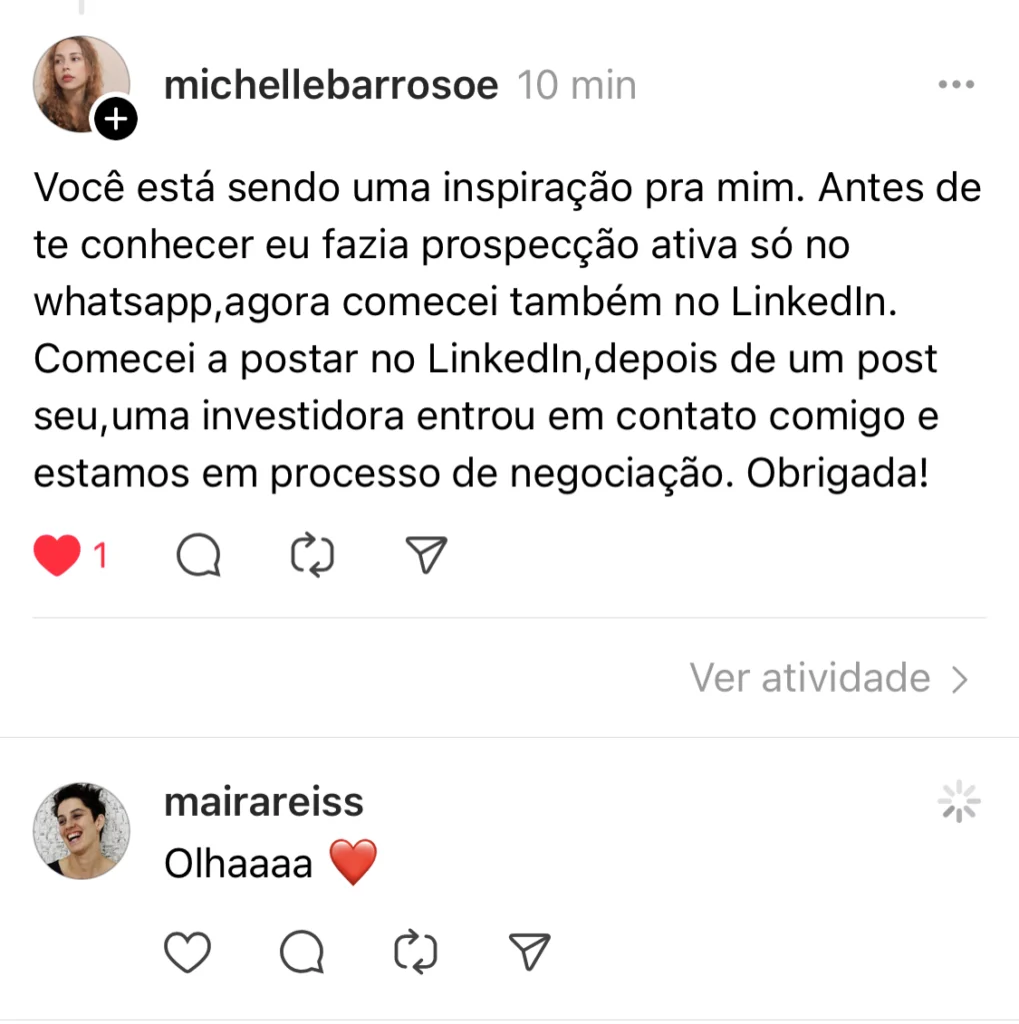Repost mairareiss's reply
Viewport: 1019px width, 1024px height.
(415, 952)
